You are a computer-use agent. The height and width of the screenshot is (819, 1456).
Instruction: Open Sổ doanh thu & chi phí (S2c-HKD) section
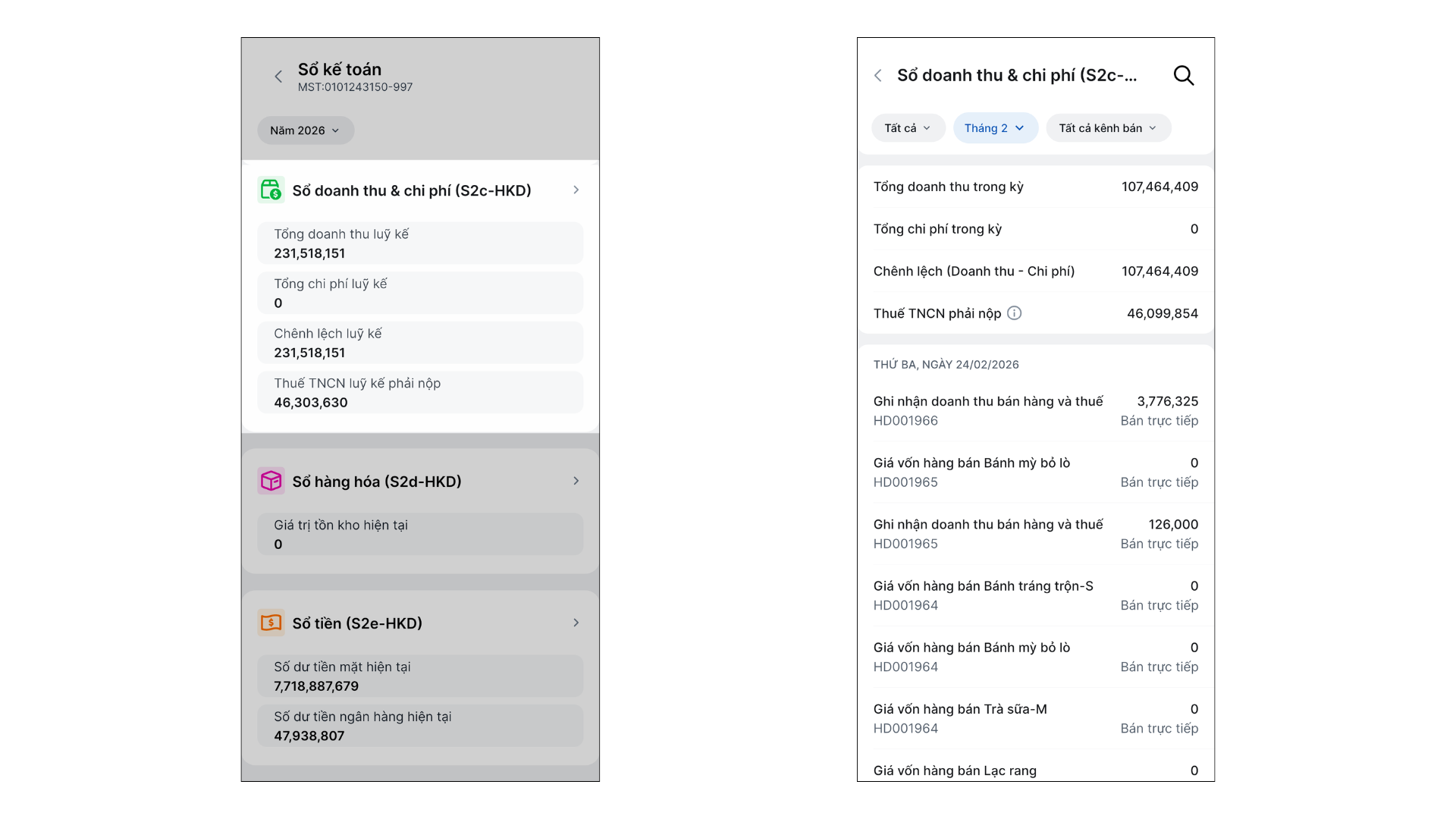tap(412, 190)
